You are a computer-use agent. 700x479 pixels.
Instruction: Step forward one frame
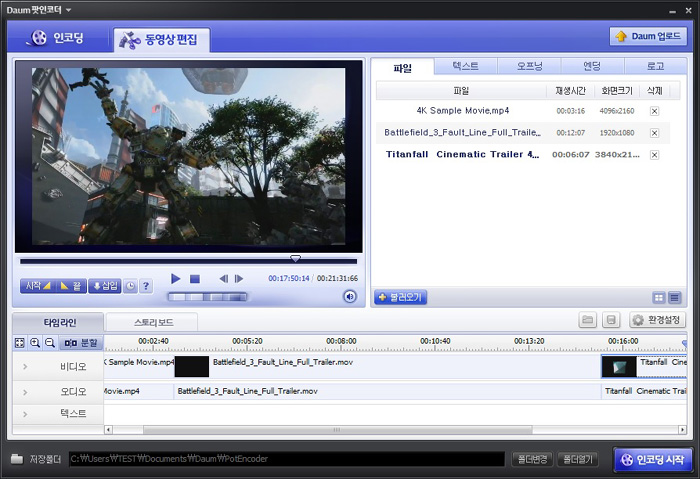tap(239, 279)
